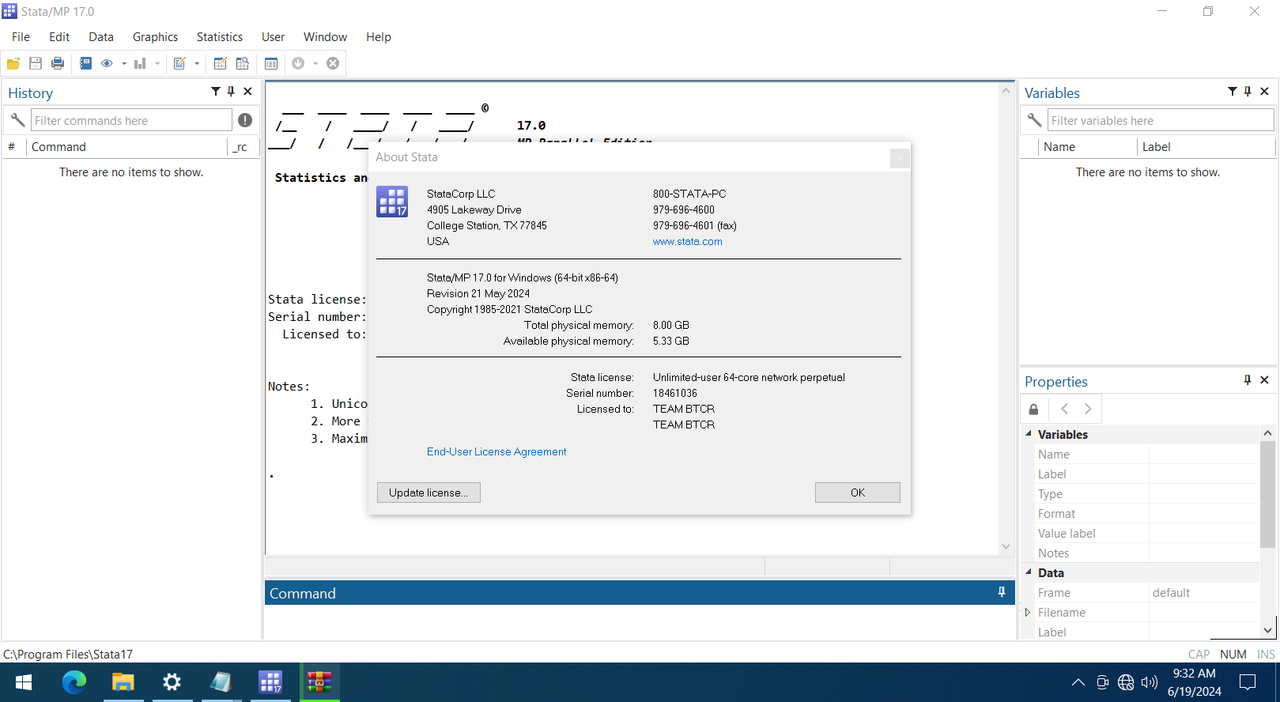
Task: Click the Results window vertical scrollbar
Action: click(1006, 319)
